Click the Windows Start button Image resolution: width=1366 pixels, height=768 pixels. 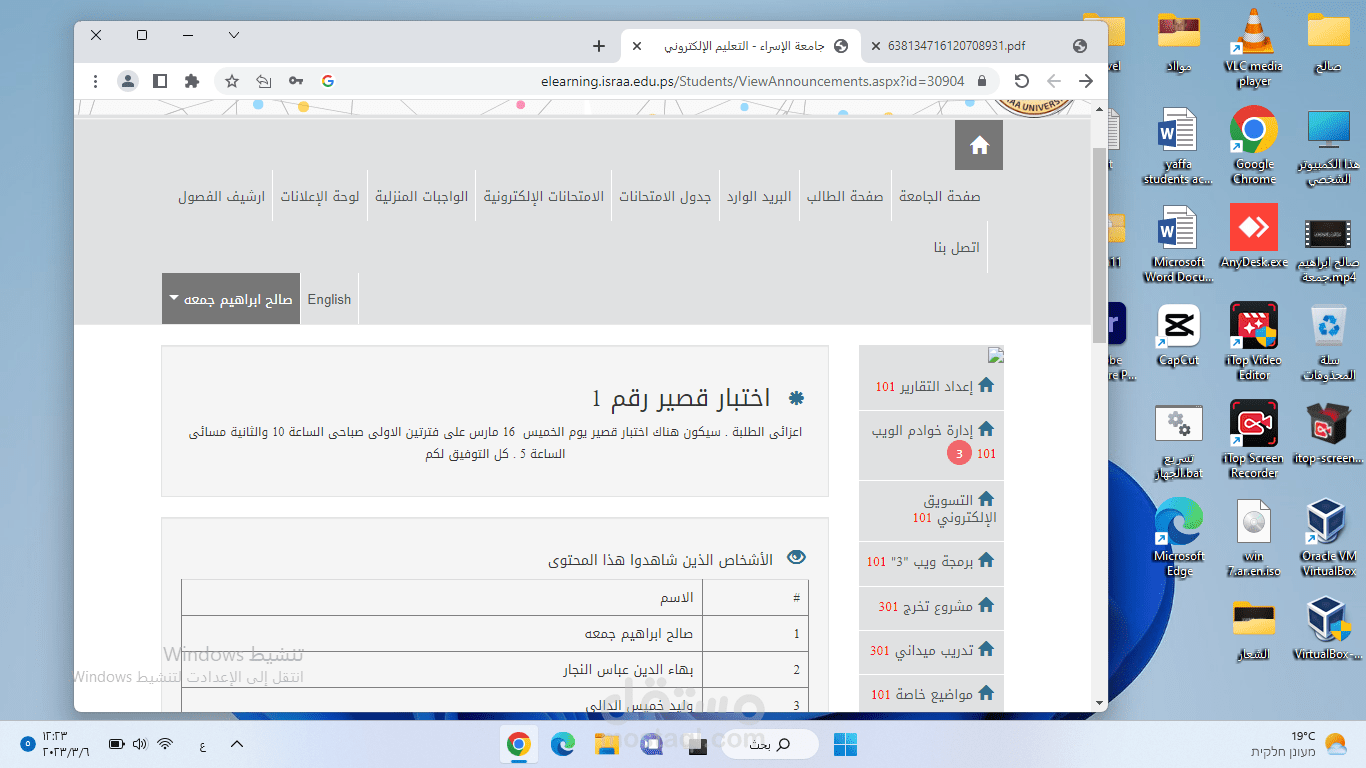point(845,744)
